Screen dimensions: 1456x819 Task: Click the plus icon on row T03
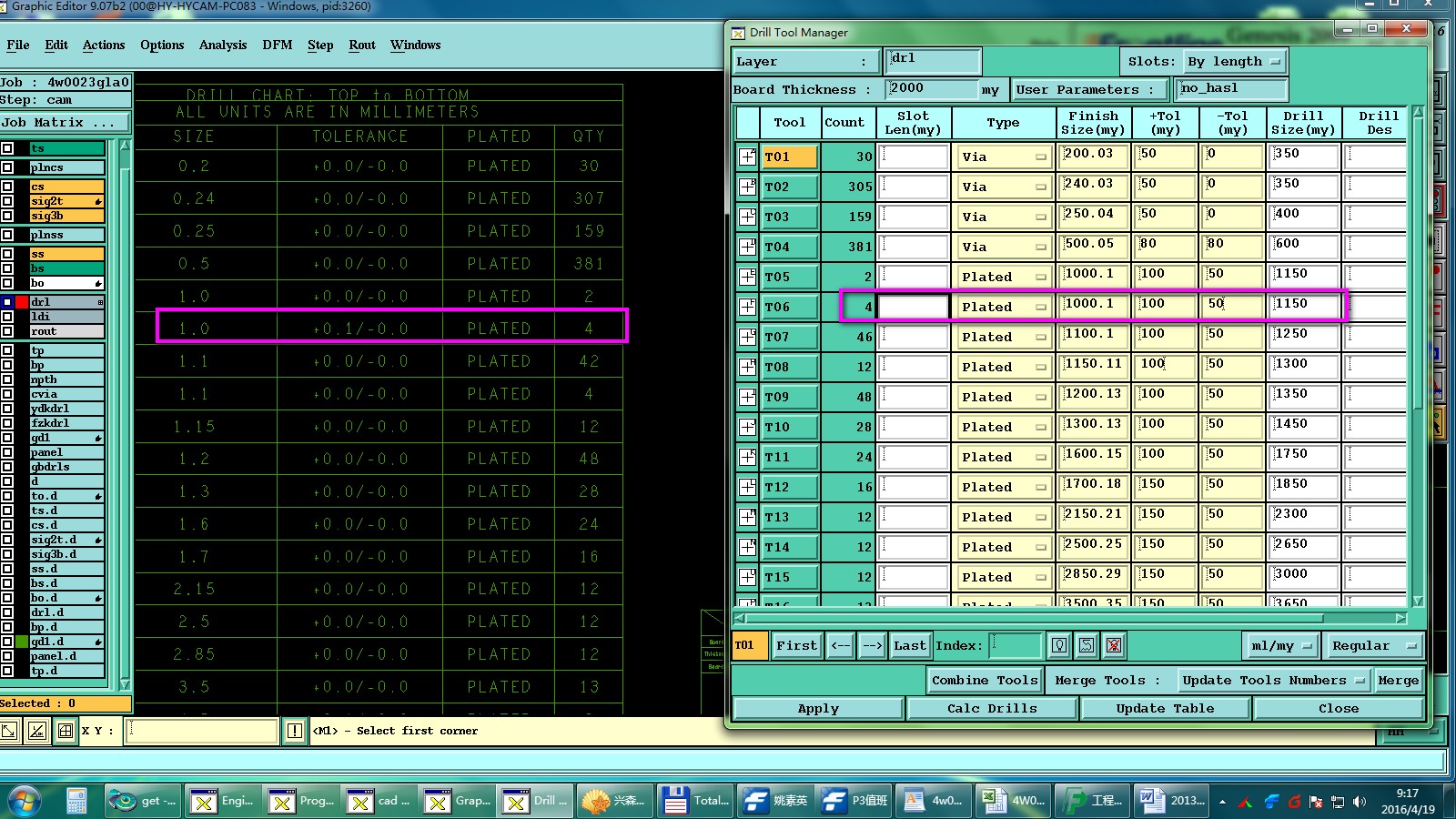pyautogui.click(x=747, y=217)
